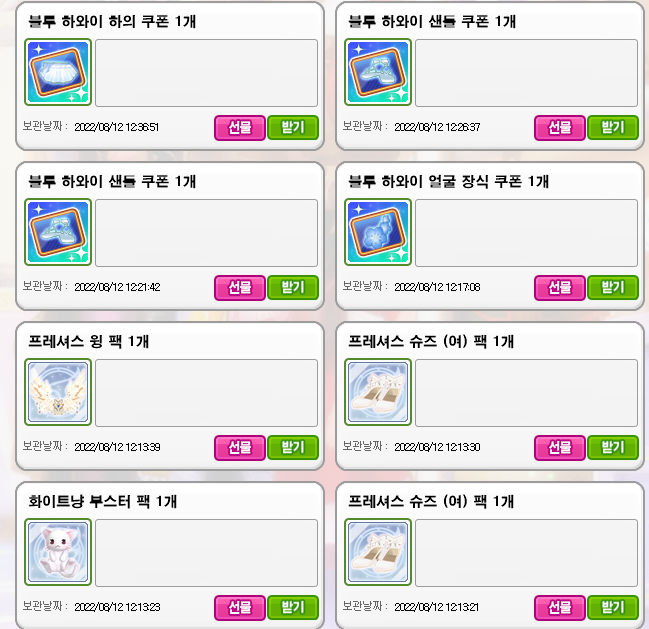Click the Blue Hawaii face accessory coupon icon
This screenshot has width=649, height=629.
(378, 232)
